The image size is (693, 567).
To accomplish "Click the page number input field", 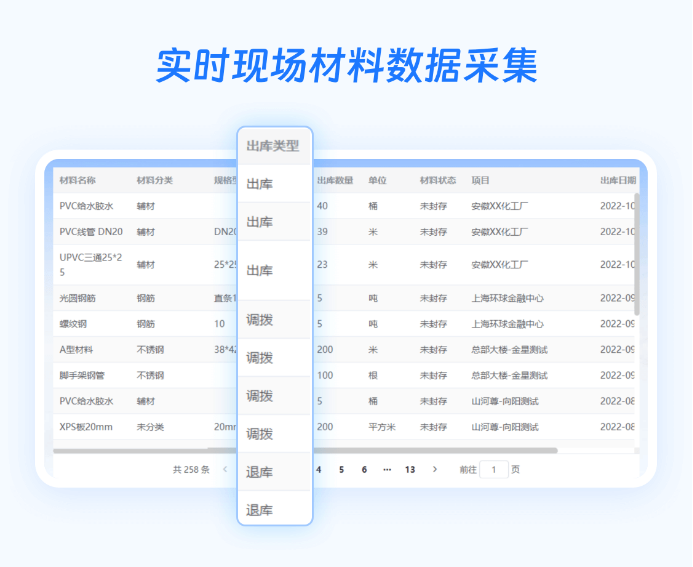I will point(494,469).
